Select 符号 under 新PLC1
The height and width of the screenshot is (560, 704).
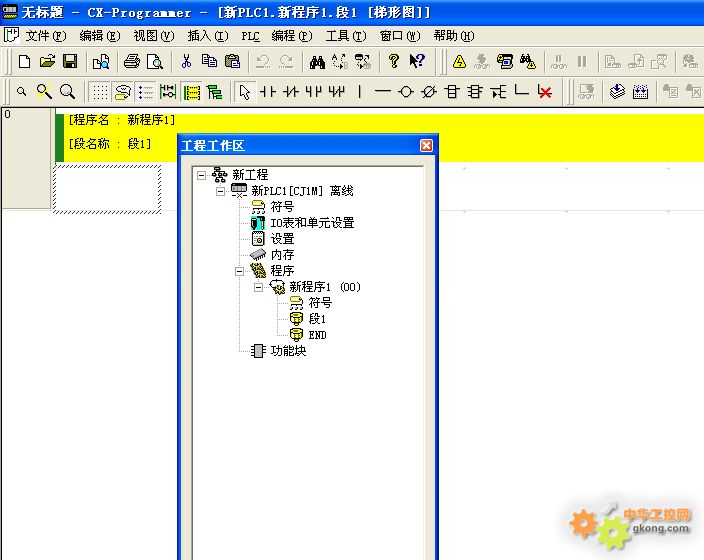(x=282, y=207)
